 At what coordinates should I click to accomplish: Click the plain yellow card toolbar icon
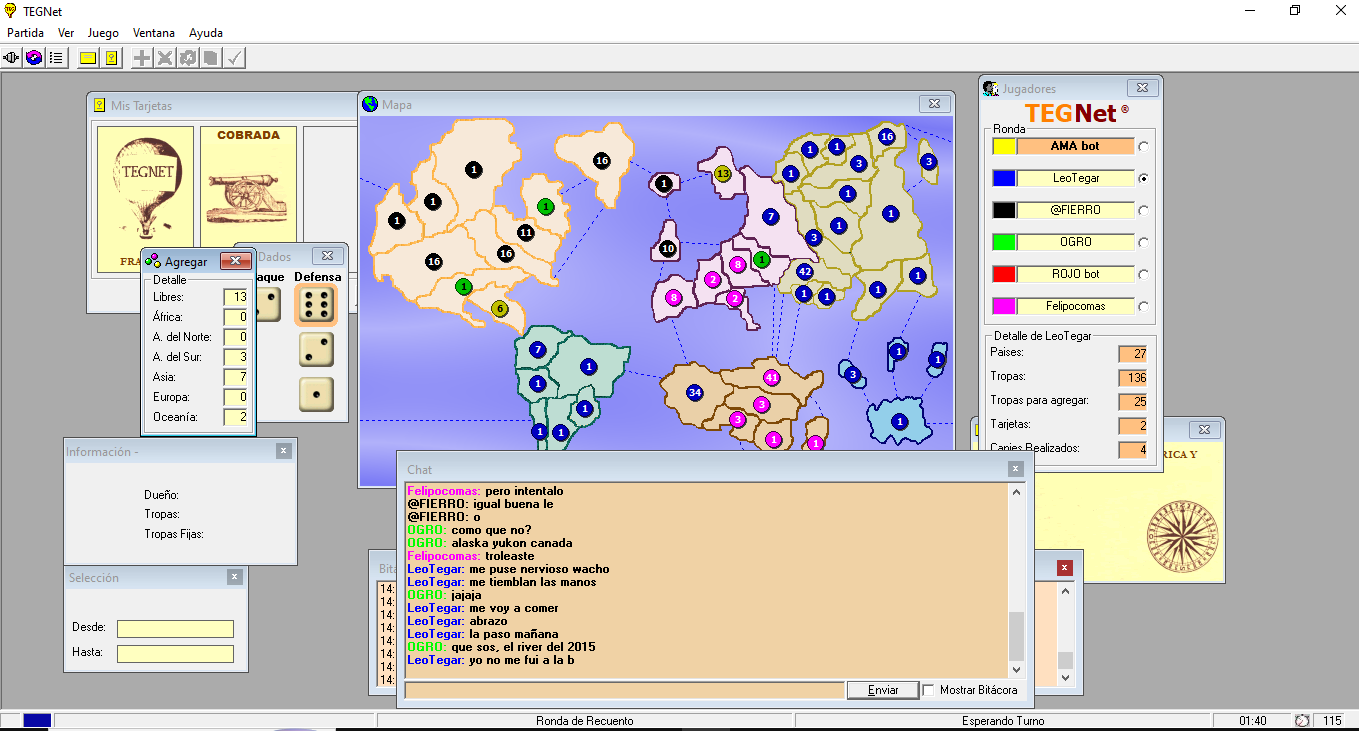88,58
